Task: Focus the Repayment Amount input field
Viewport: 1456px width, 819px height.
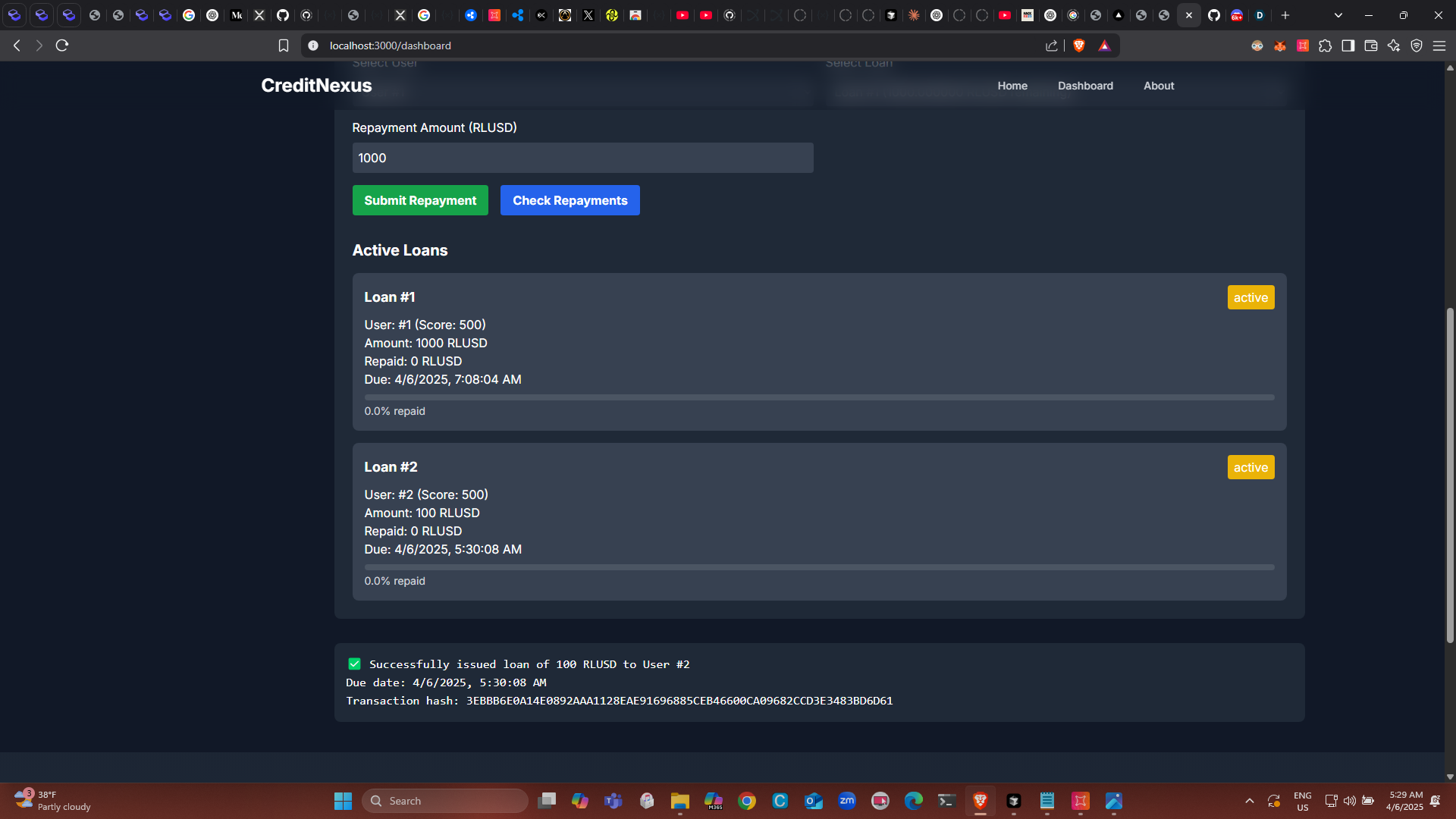Action: click(x=582, y=158)
